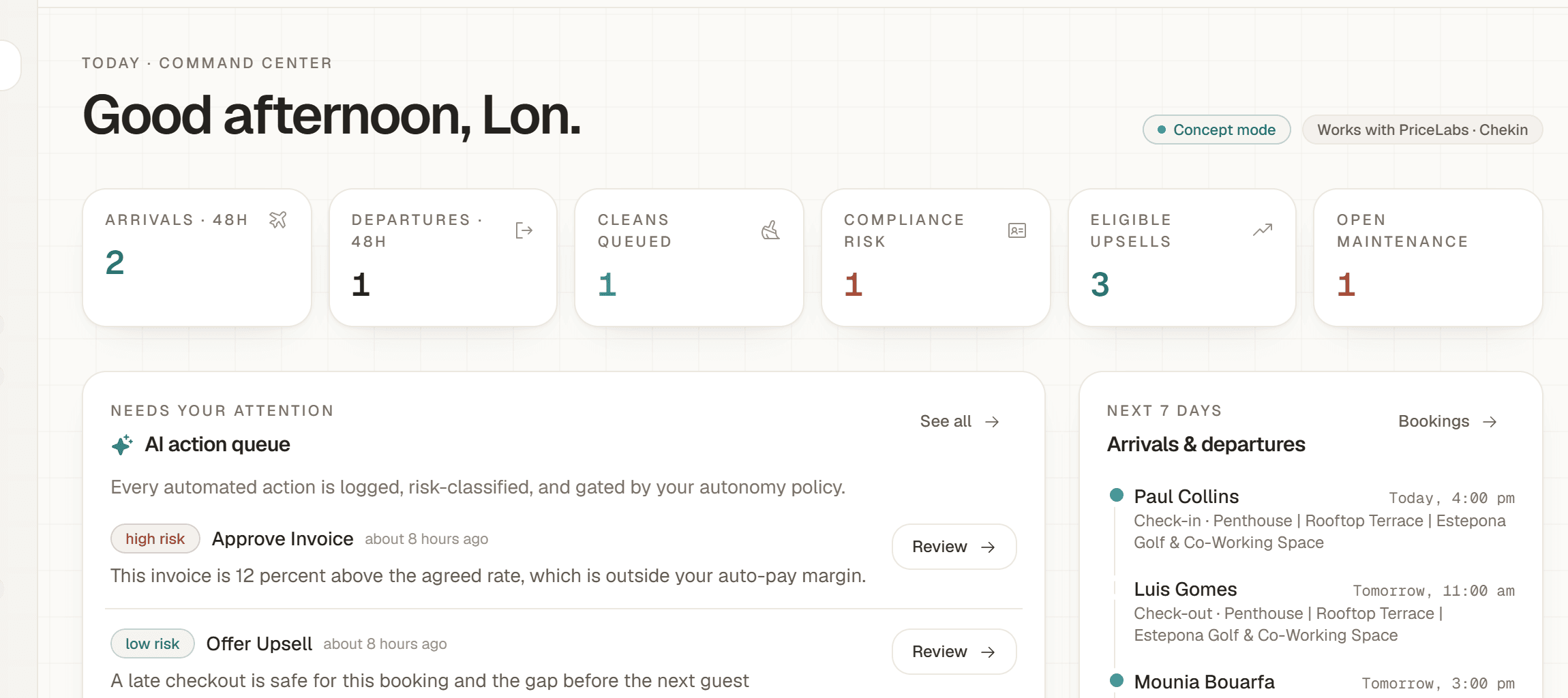This screenshot has width=1568, height=698.
Task: Click the airplane icon on Arrivals card
Action: point(278,219)
